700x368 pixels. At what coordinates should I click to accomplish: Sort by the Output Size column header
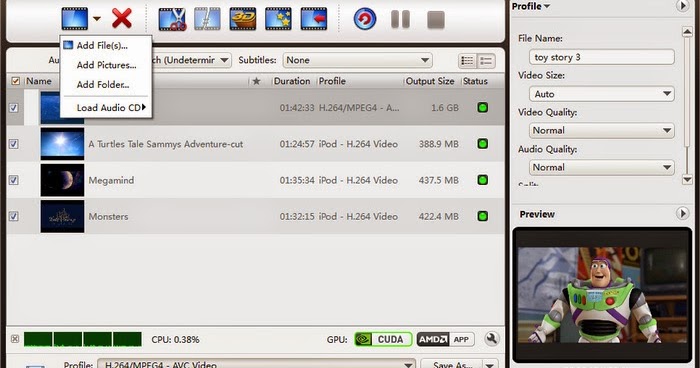(x=430, y=81)
